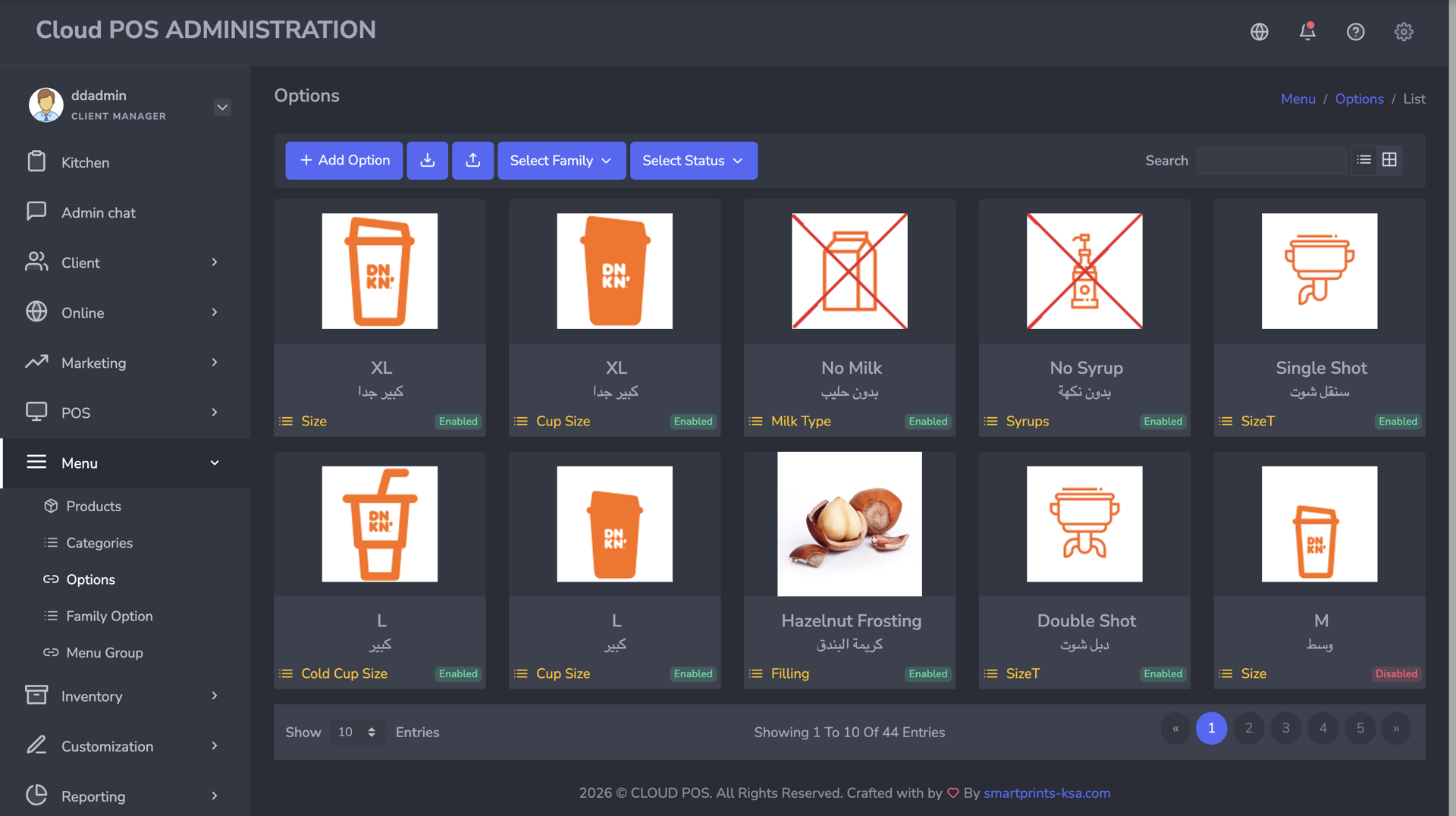Click family list icon beside Filling
Screen dimensions: 1456x816
[x=756, y=673]
